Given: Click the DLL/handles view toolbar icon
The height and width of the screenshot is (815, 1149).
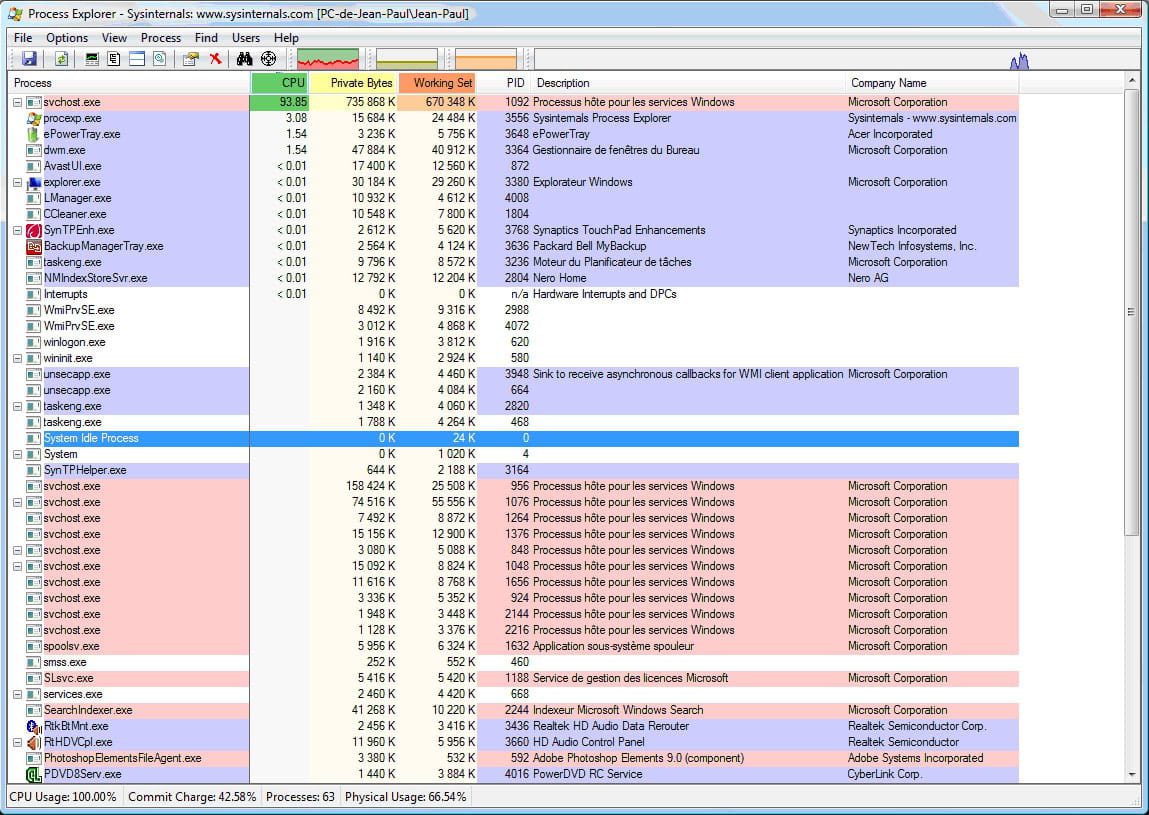Looking at the screenshot, I should coord(160,59).
